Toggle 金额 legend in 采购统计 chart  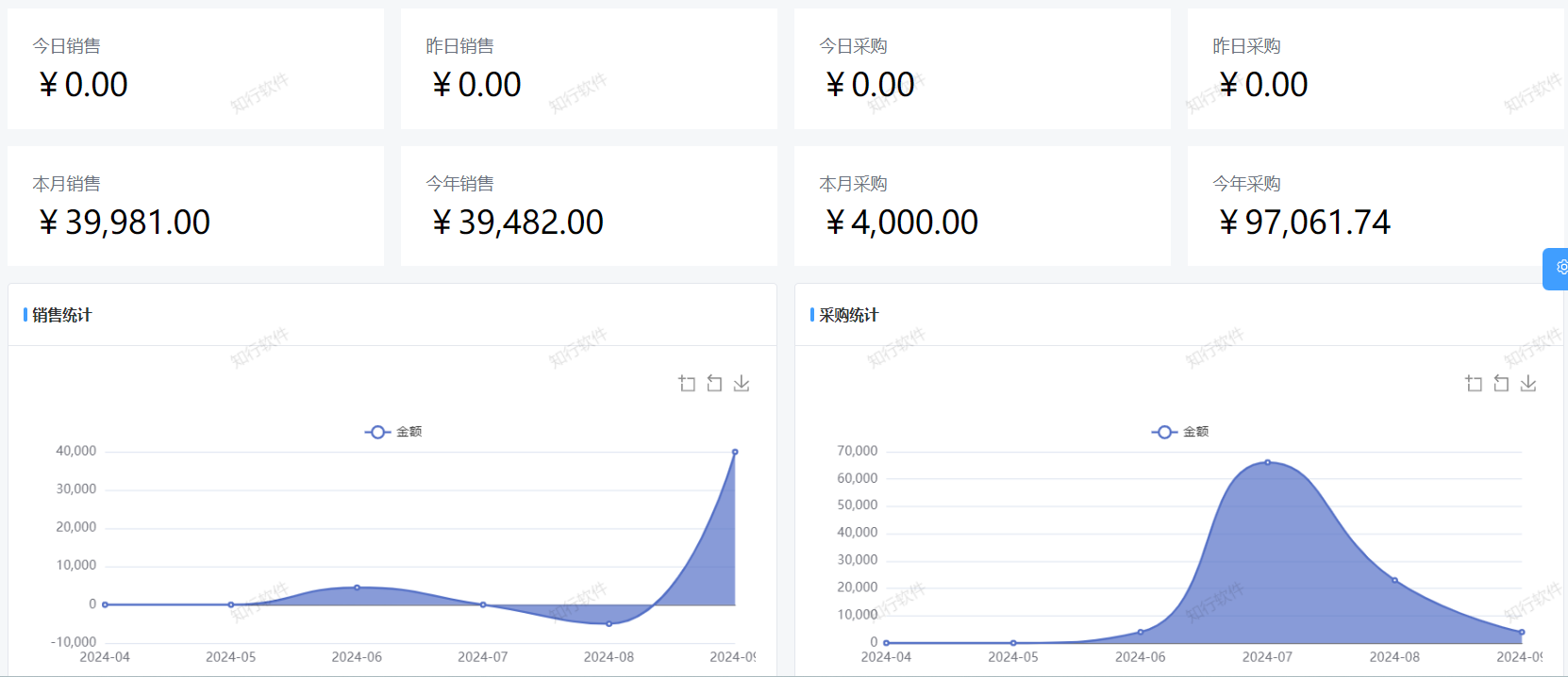point(1180,432)
